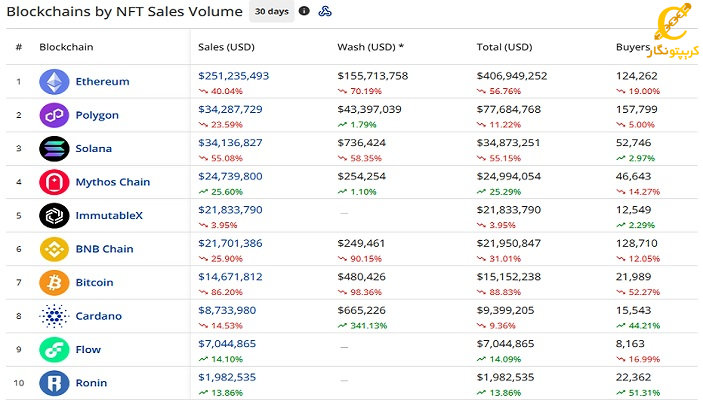Viewport: 703px width, 400px height.
Task: Click the # rank column header
Action: point(19,47)
